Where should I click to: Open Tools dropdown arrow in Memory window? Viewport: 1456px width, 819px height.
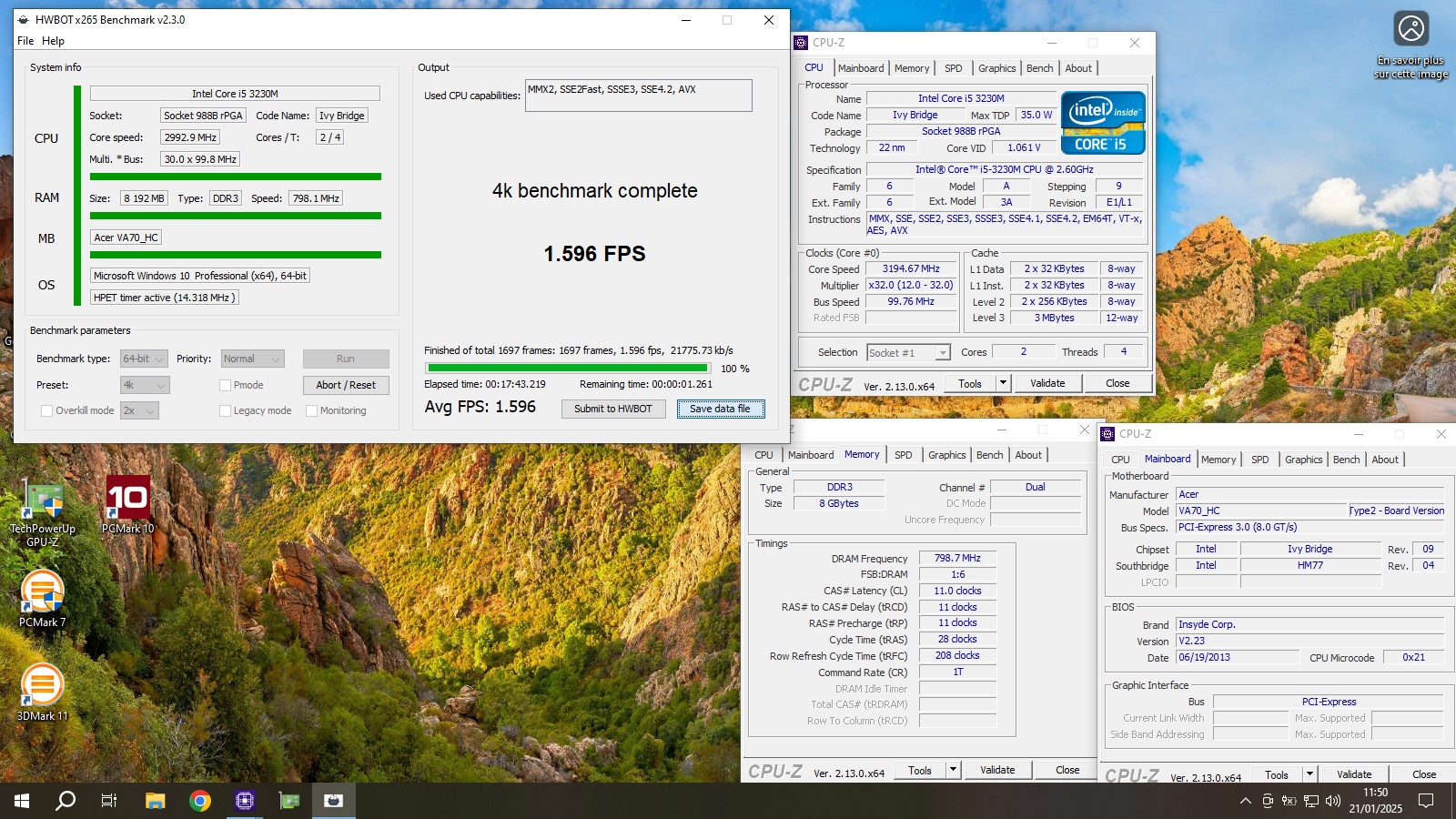point(953,770)
